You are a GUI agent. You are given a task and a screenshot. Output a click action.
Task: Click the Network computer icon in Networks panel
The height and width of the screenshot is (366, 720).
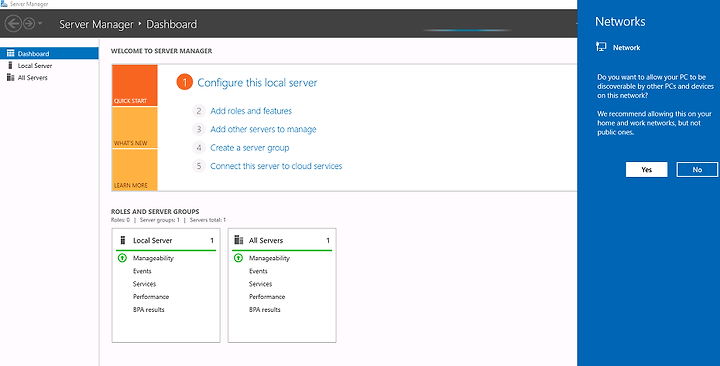point(601,47)
